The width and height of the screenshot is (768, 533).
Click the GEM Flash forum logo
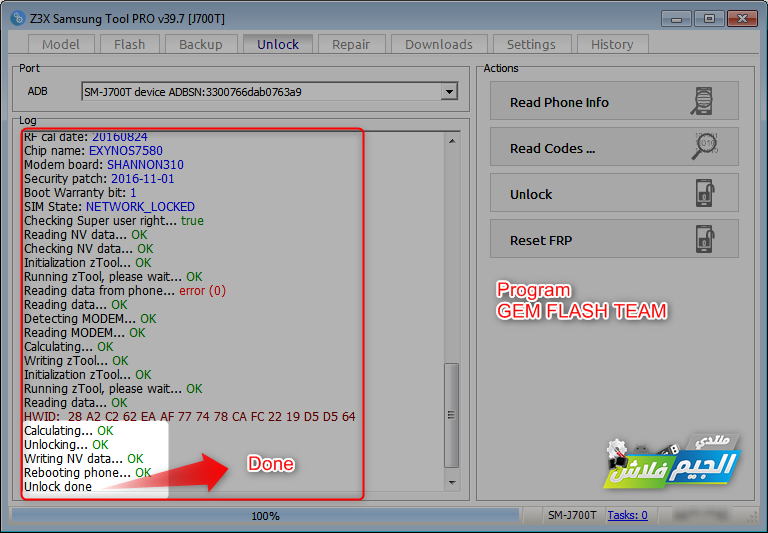(x=672, y=461)
